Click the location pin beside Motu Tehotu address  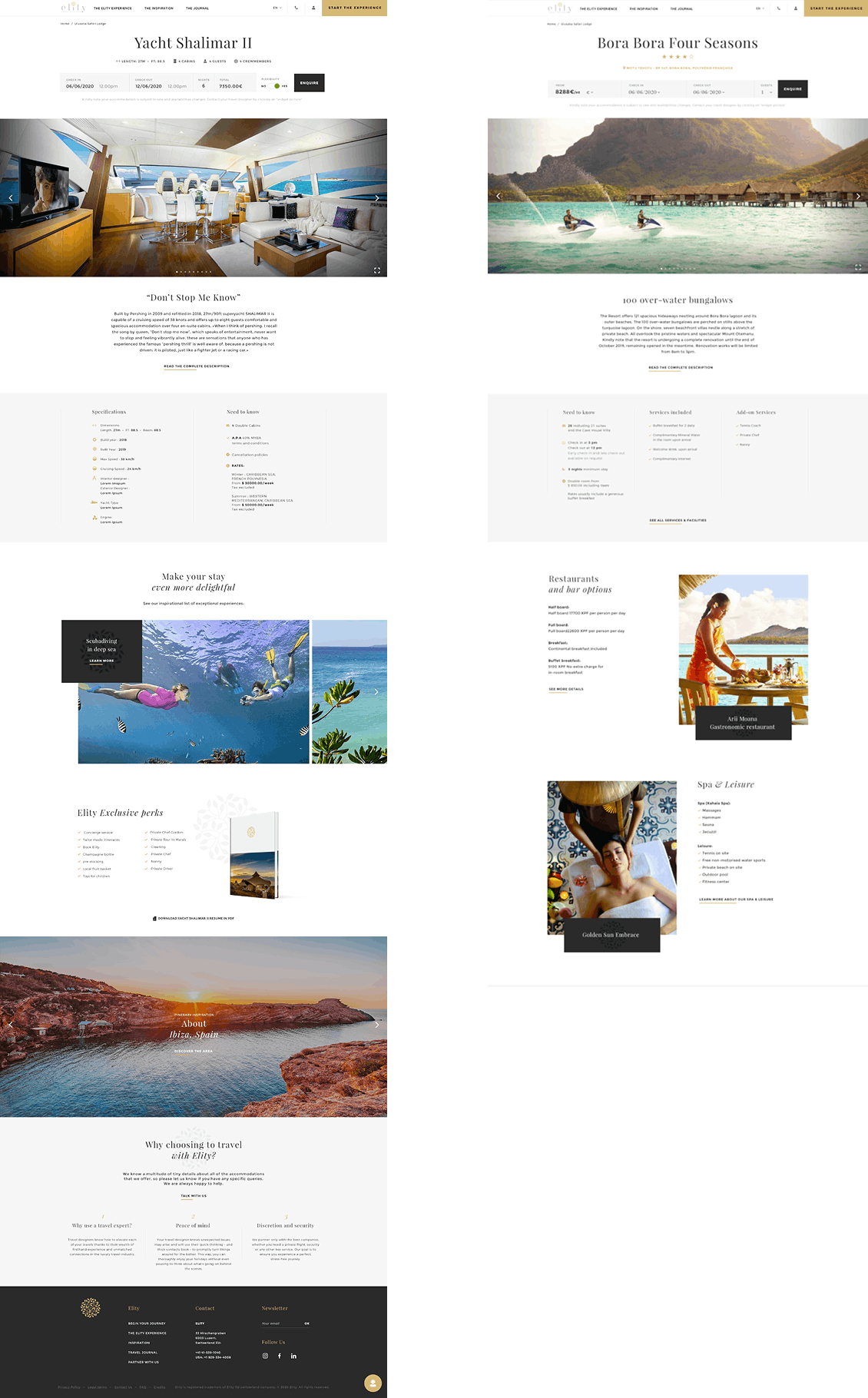624,68
